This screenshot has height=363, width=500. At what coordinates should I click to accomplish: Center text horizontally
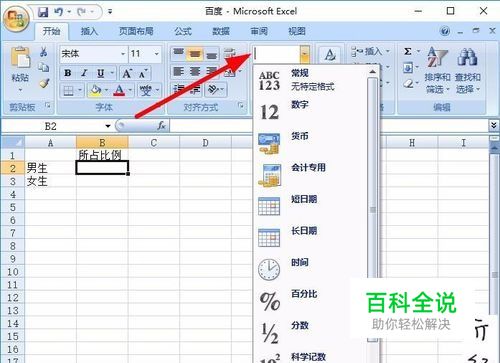point(195,72)
